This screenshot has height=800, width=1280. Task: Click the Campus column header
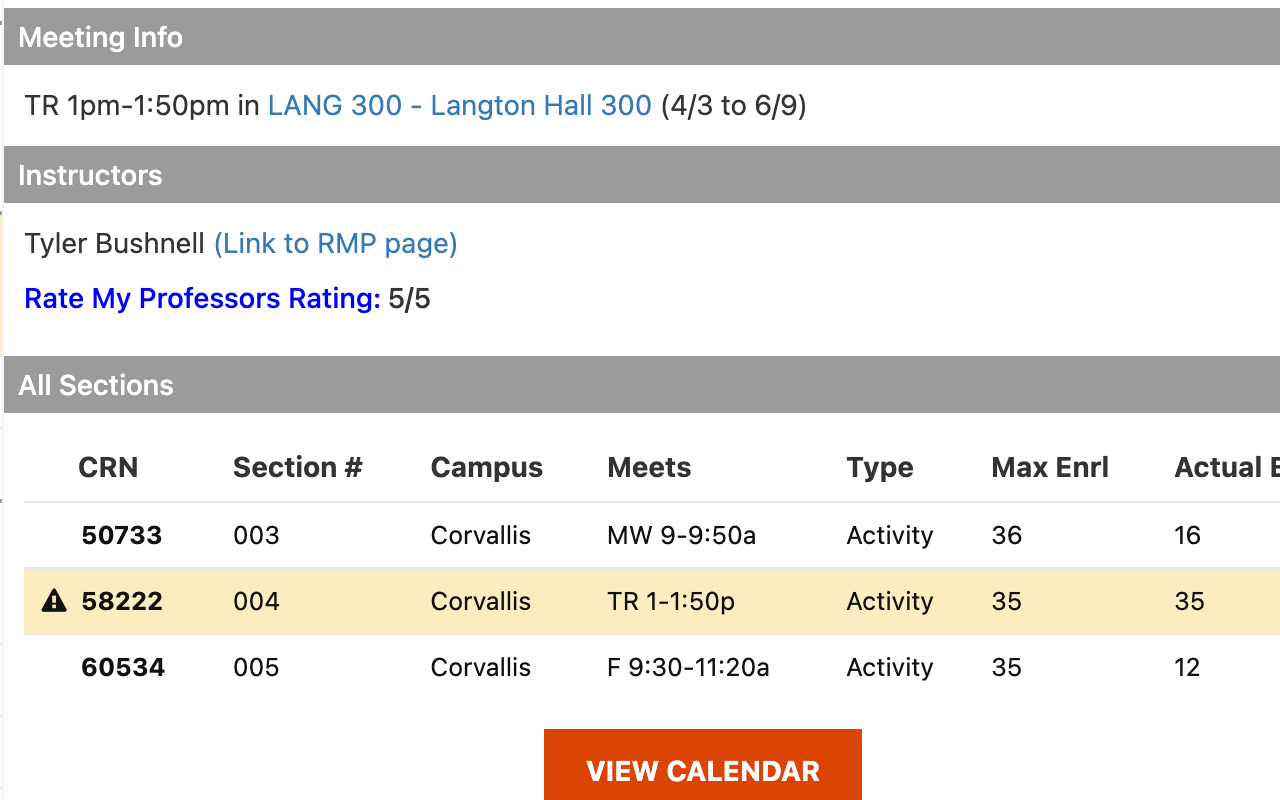coord(487,467)
